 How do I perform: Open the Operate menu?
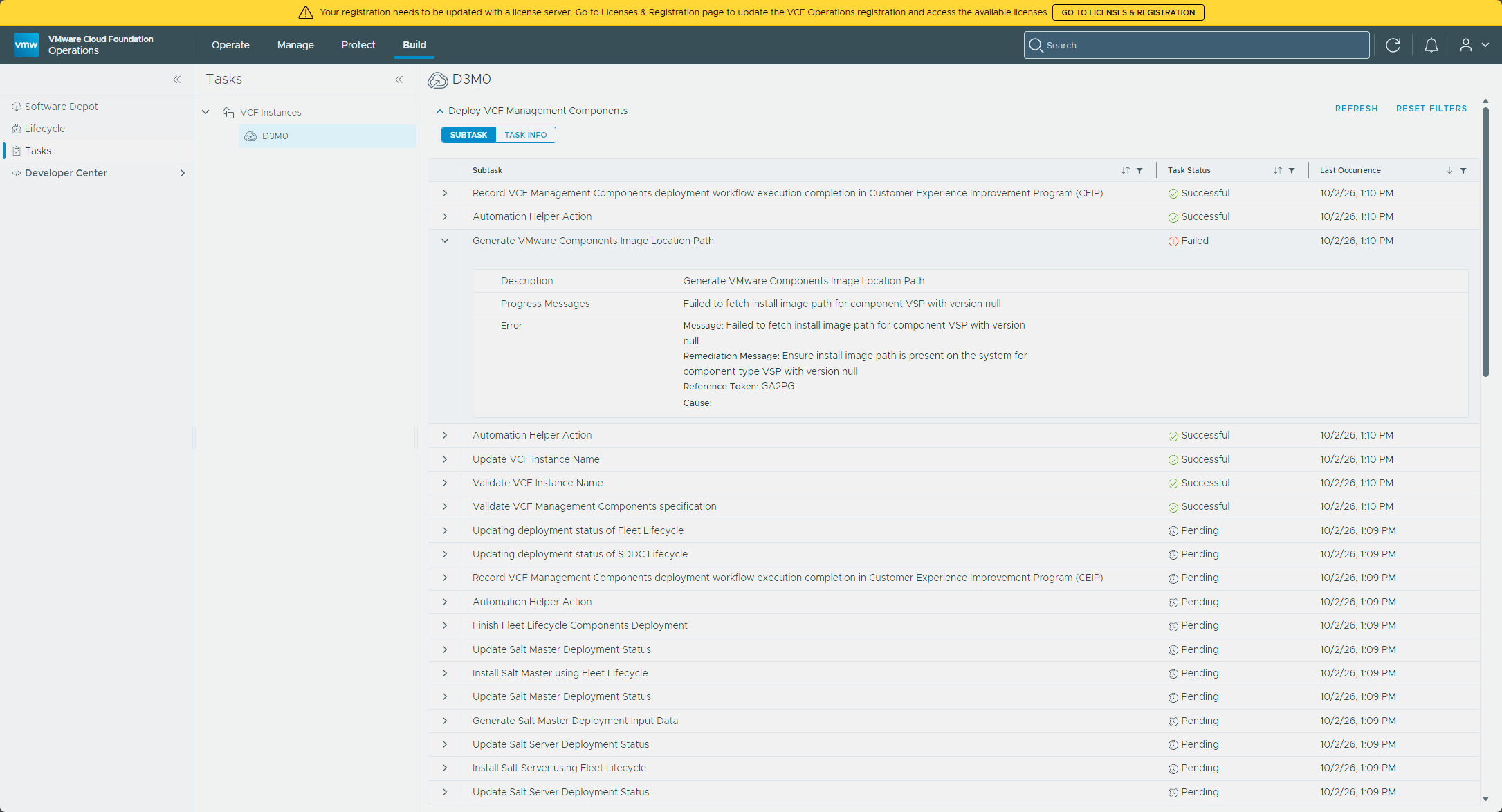coord(230,45)
